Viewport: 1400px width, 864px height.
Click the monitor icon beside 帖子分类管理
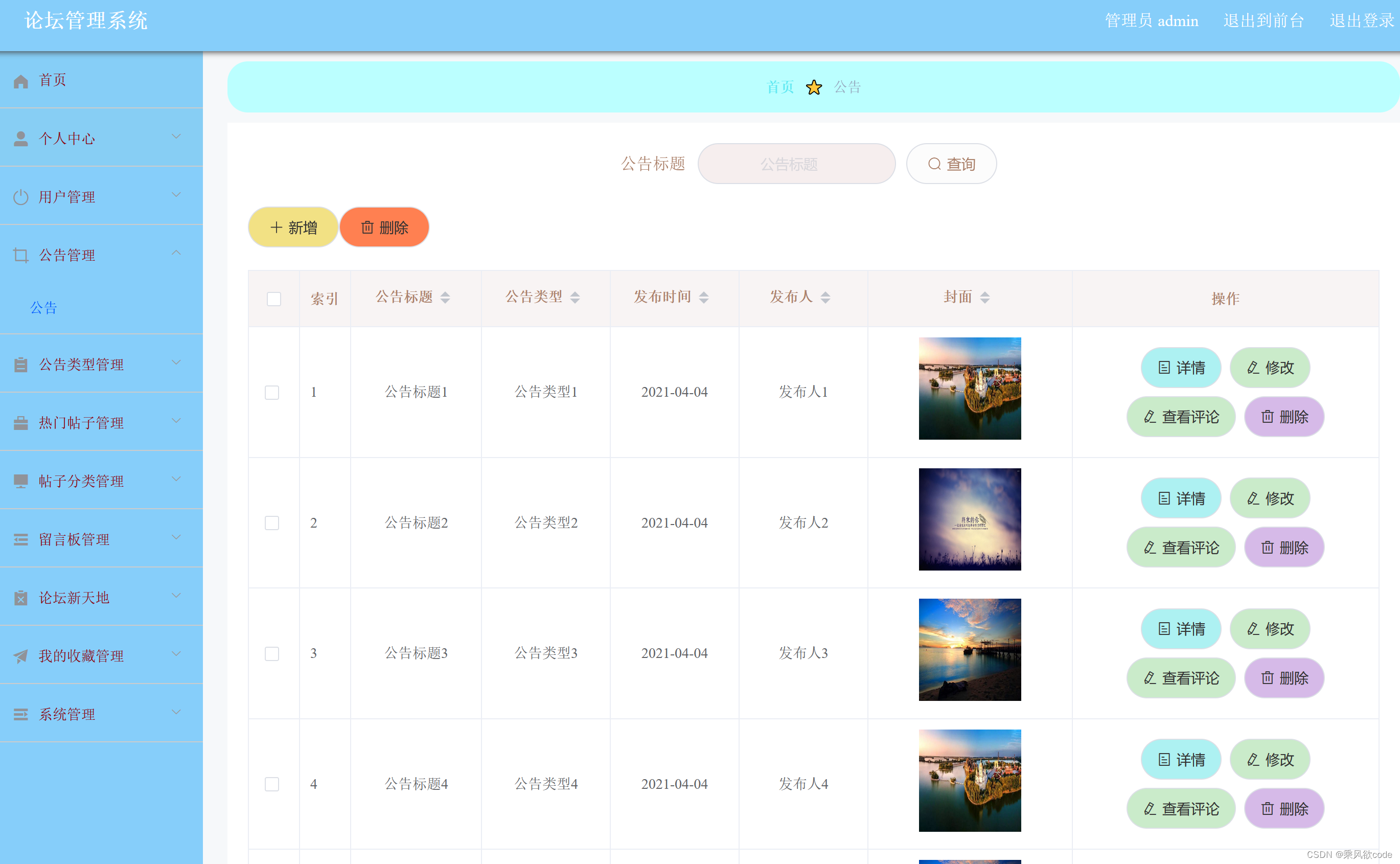[21, 481]
